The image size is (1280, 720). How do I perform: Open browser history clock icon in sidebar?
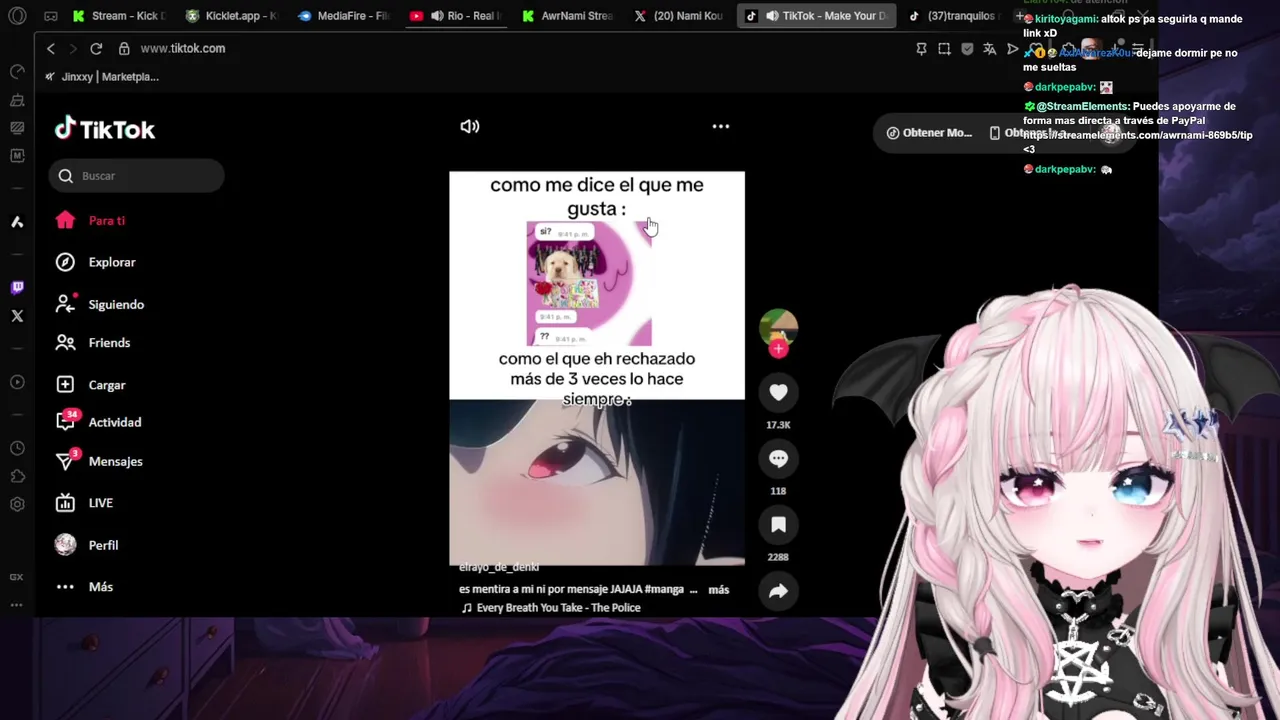17,448
